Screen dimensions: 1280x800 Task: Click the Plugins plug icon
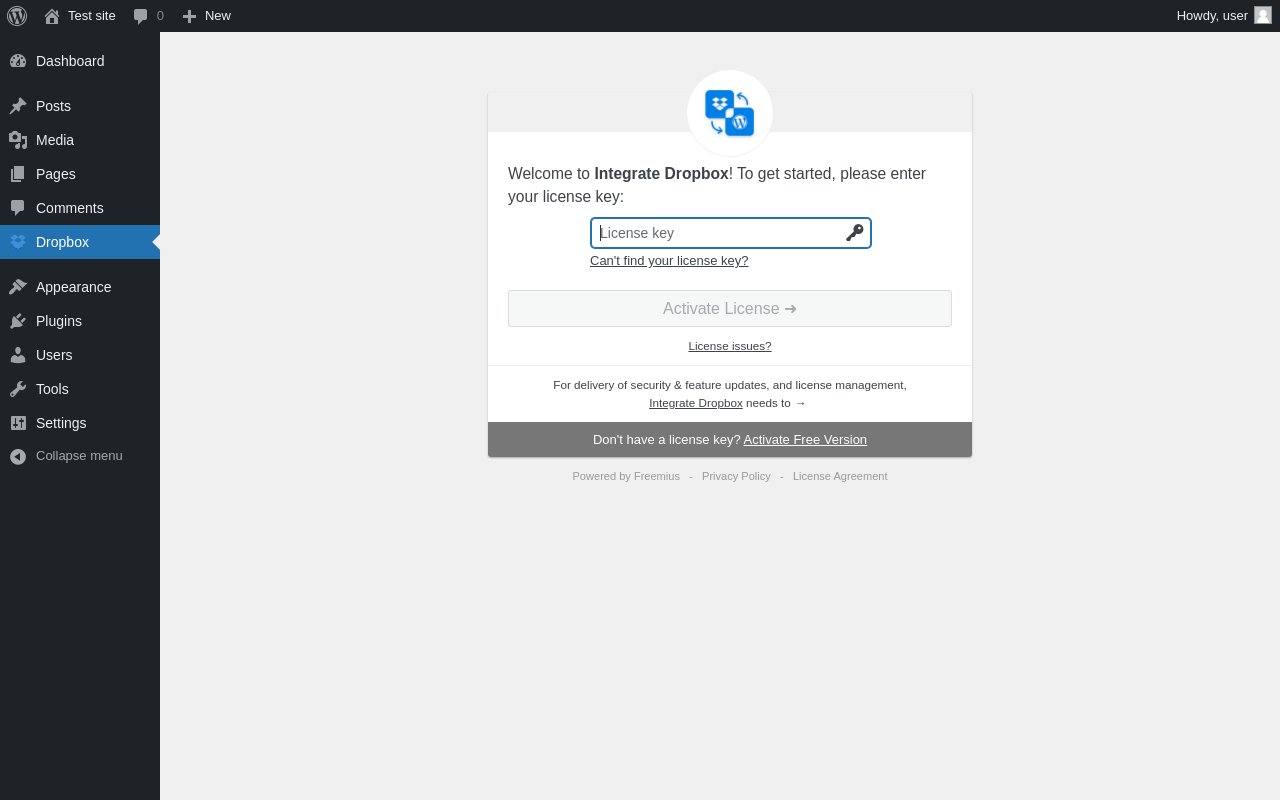tap(18, 321)
